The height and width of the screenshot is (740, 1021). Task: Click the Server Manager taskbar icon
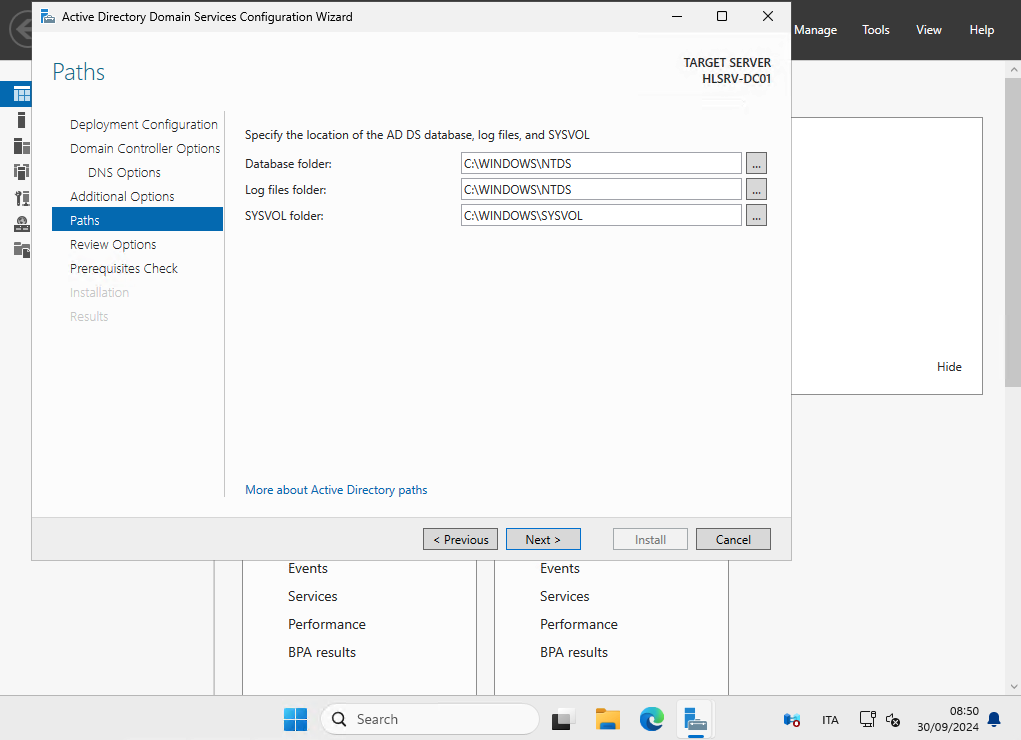click(696, 719)
